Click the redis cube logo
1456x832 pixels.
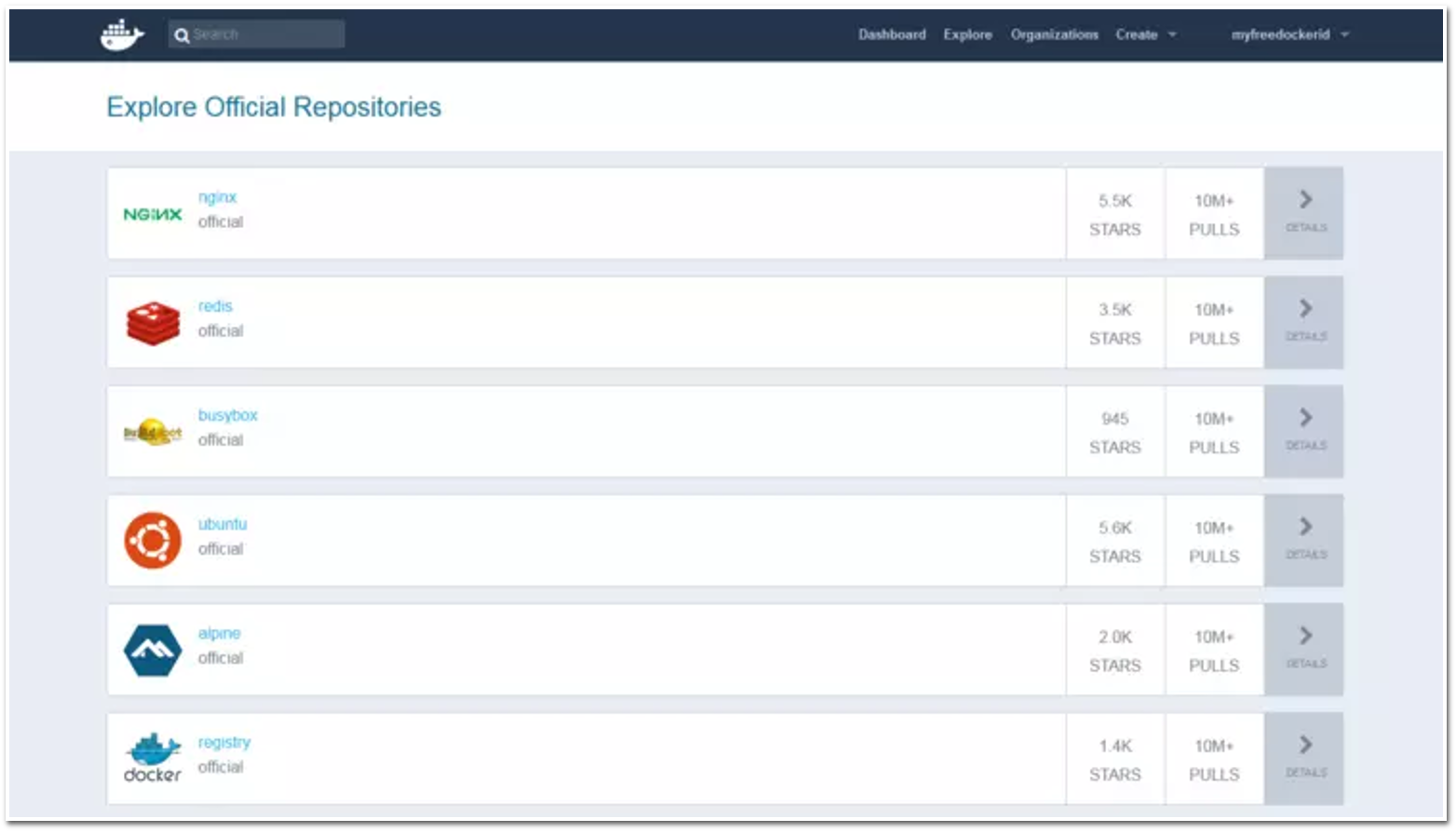(153, 323)
